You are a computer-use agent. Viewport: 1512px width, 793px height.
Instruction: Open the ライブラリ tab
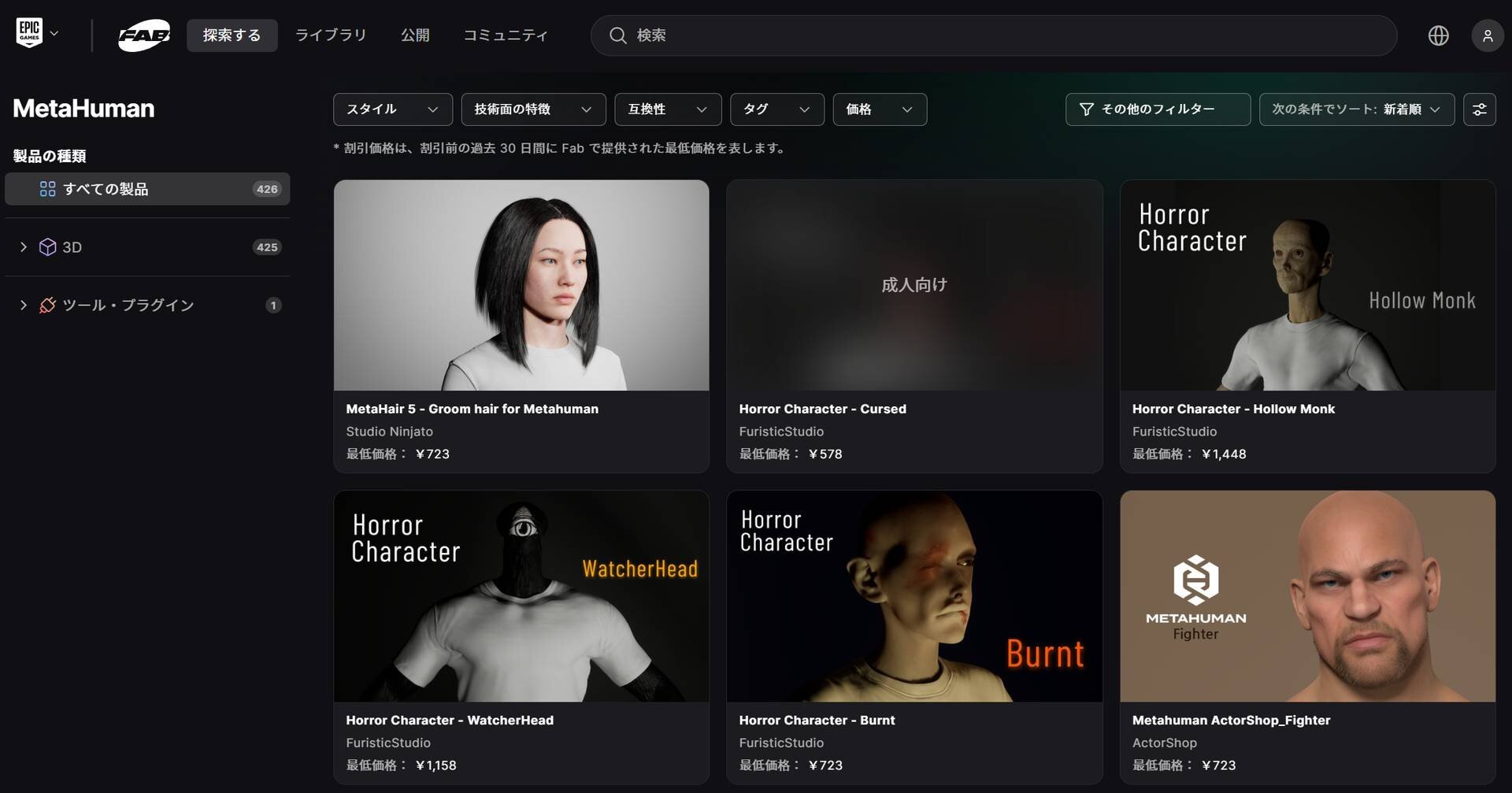click(331, 35)
